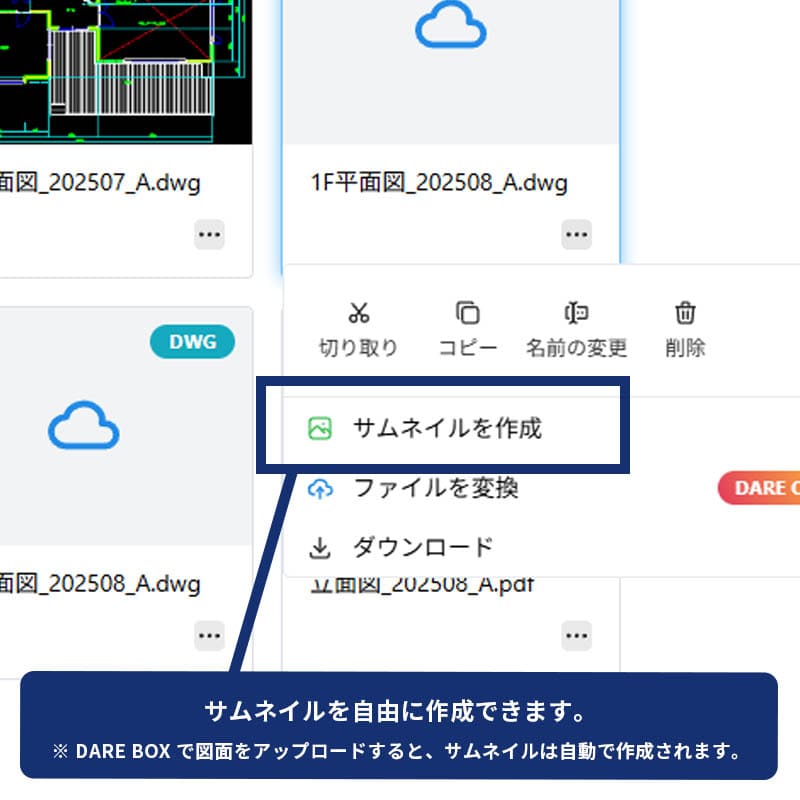Click the green thumbnail image icon
Viewport: 800px width, 800px height.
(x=320, y=429)
